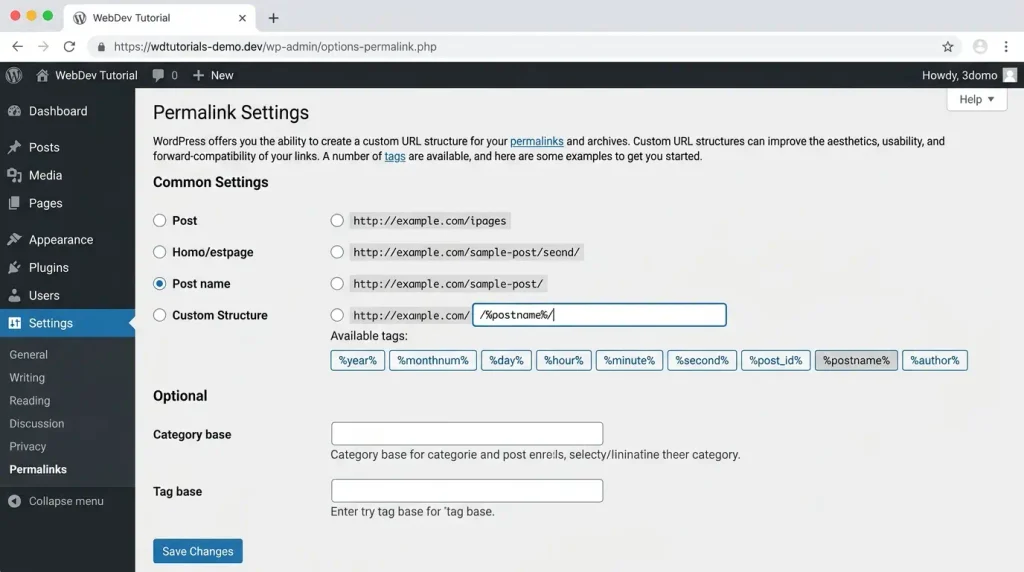Insert the %monthnum% tag
Image resolution: width=1024 pixels, height=572 pixels.
pos(432,360)
